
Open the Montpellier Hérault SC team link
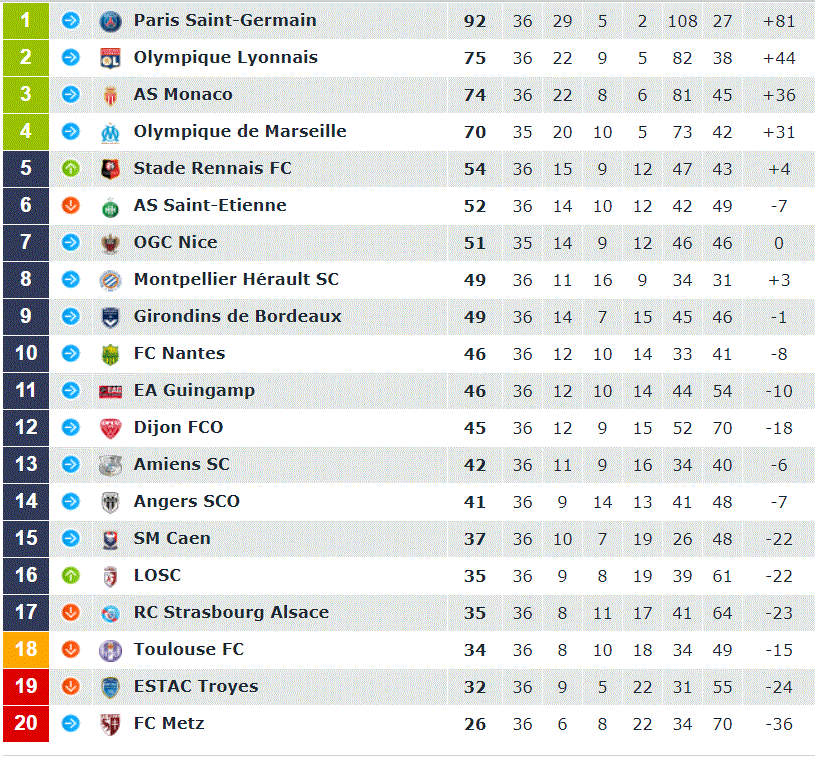click(x=236, y=279)
